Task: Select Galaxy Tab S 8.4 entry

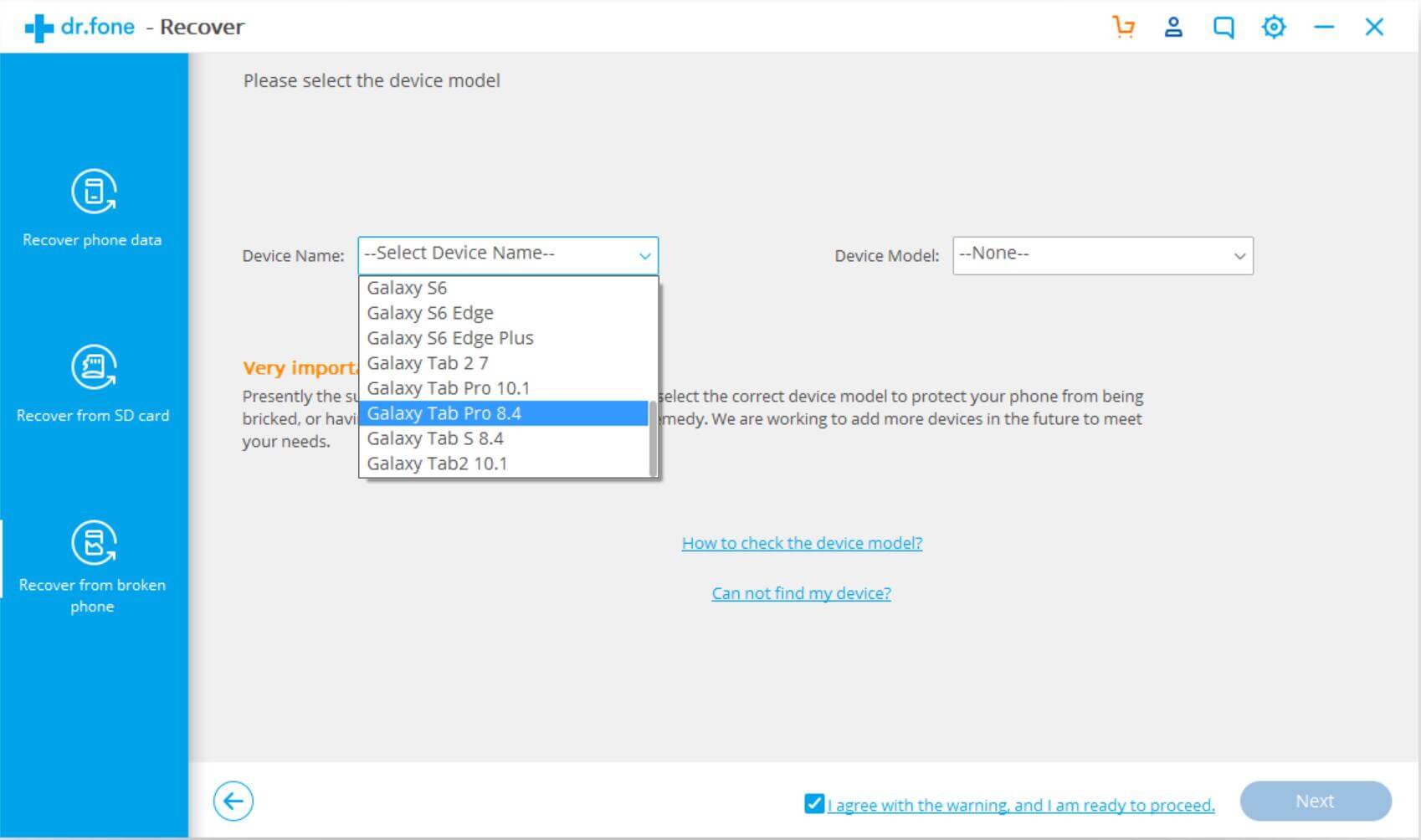Action: click(504, 438)
